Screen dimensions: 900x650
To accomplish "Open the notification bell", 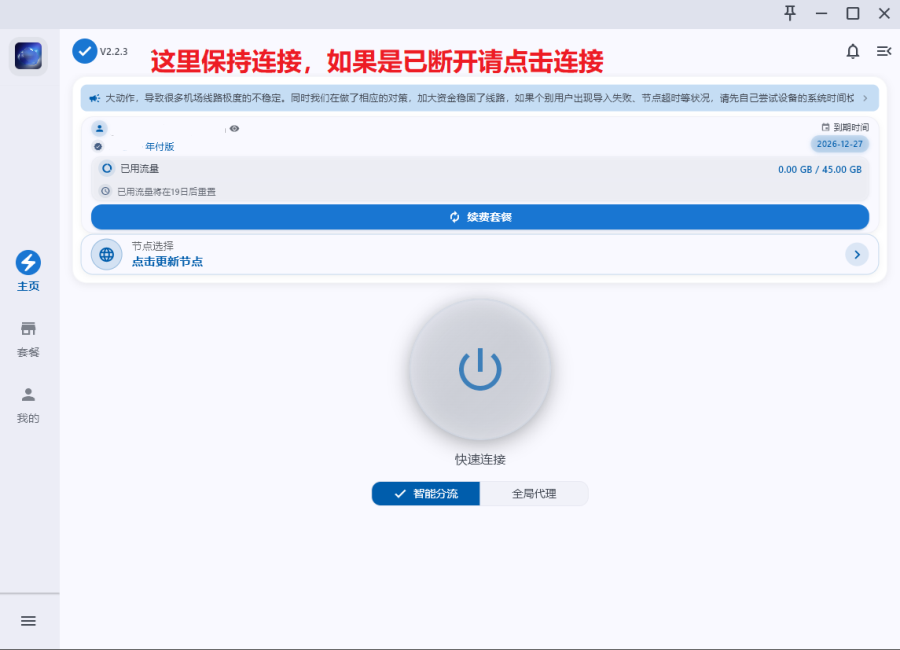I will [x=852, y=52].
